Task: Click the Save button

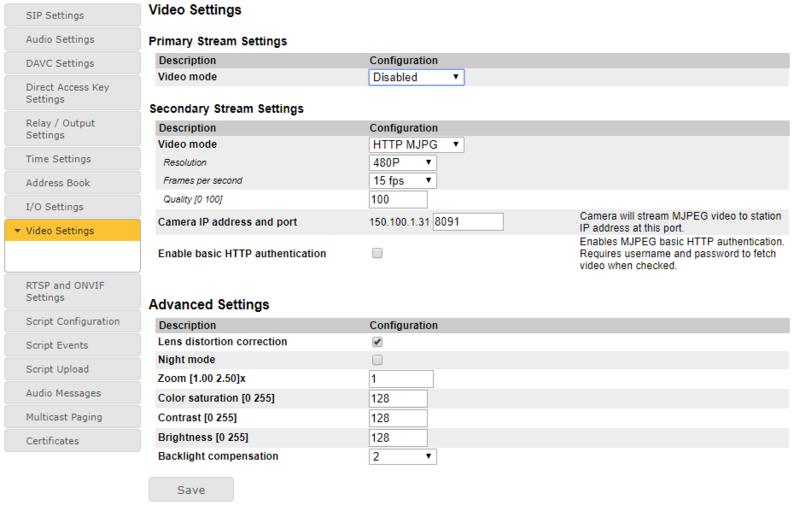Action: pos(191,490)
